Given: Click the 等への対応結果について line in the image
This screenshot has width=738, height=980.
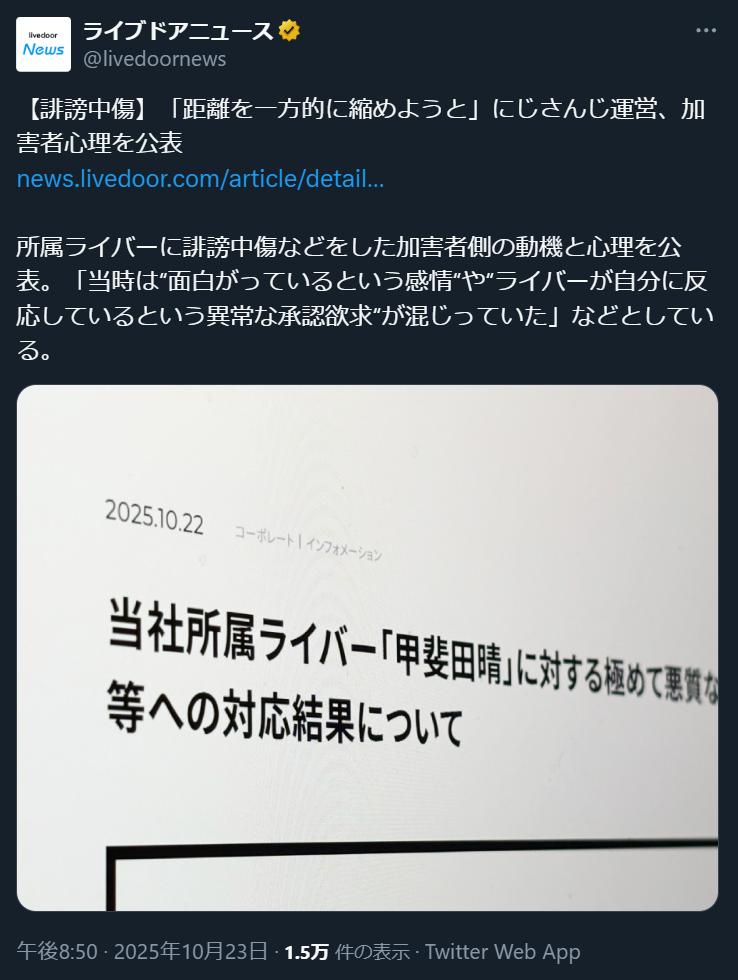Looking at the screenshot, I should (x=285, y=716).
